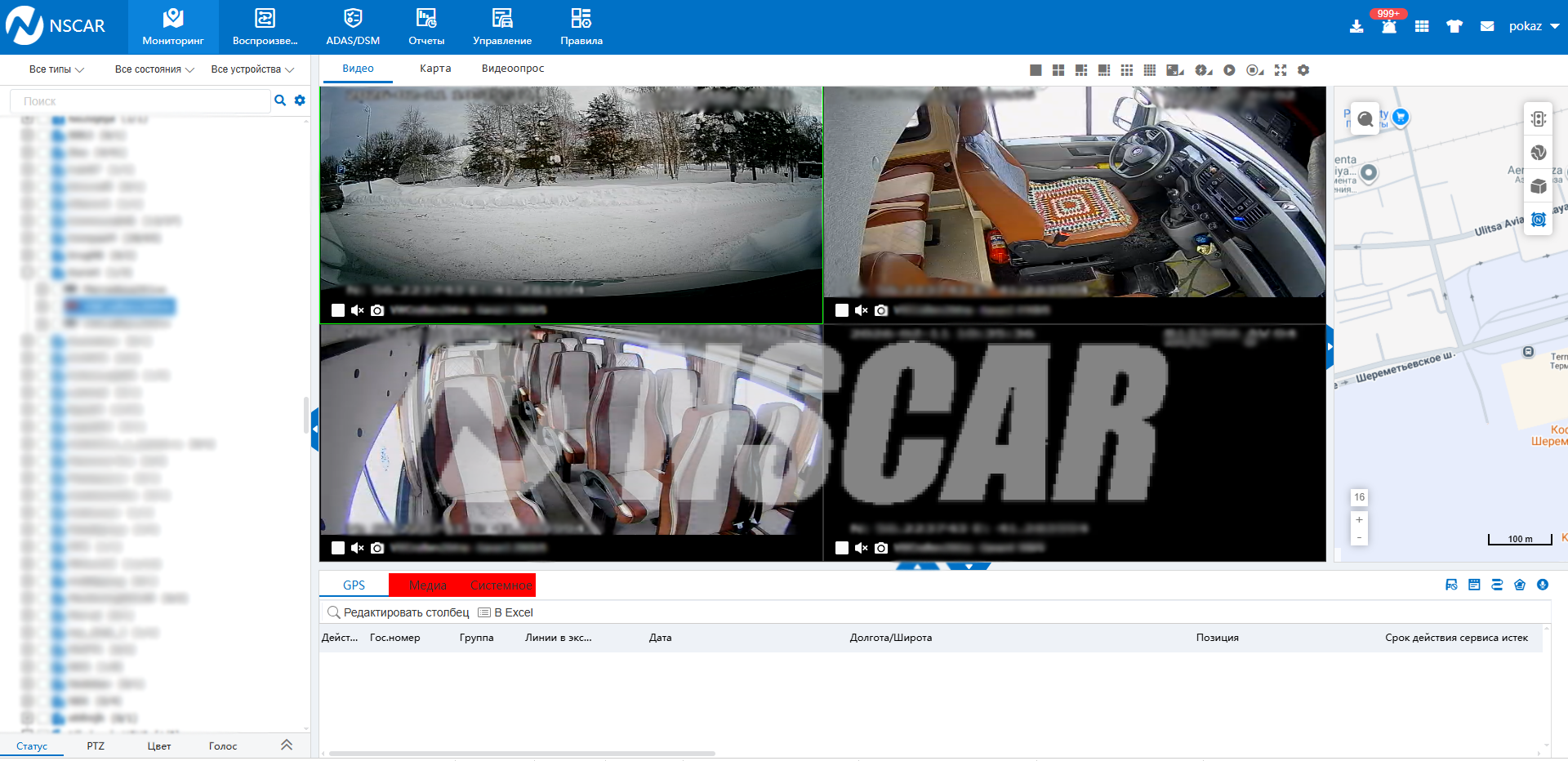
Task: Open the Правила section
Action: (x=581, y=27)
